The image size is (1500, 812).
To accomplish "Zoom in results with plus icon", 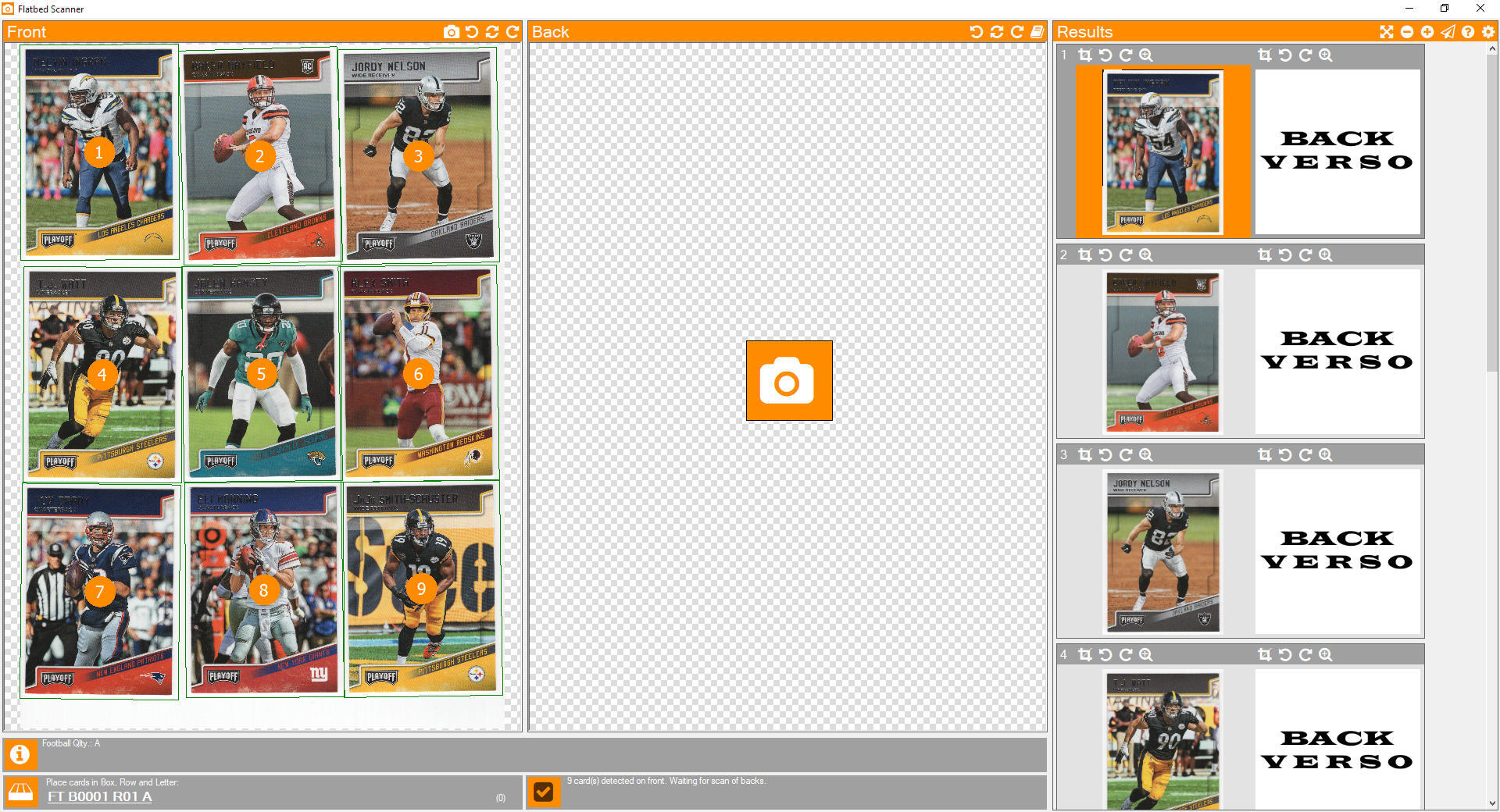I will coord(1427,32).
